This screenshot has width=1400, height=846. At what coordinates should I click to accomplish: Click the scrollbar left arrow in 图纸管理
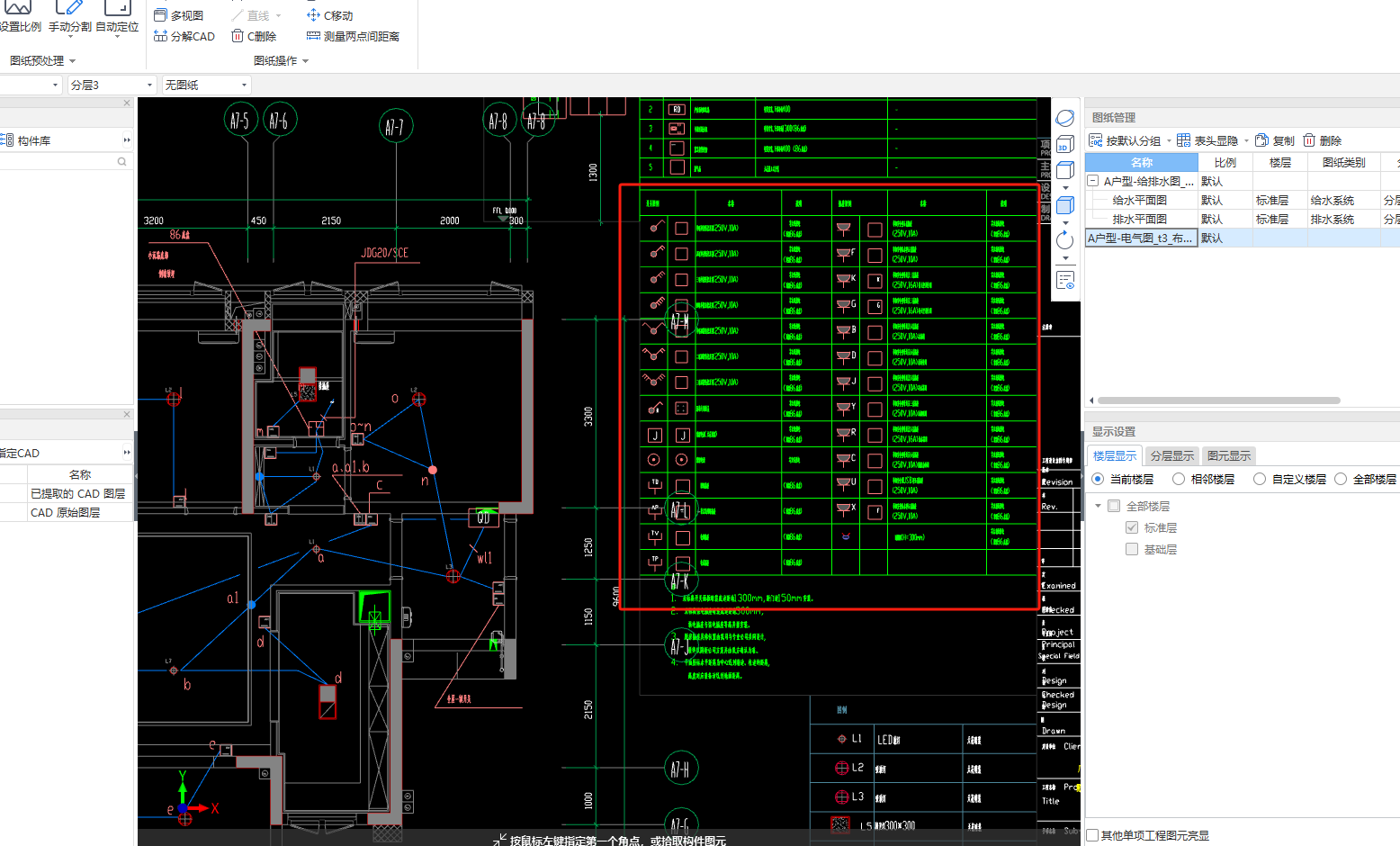1091,400
